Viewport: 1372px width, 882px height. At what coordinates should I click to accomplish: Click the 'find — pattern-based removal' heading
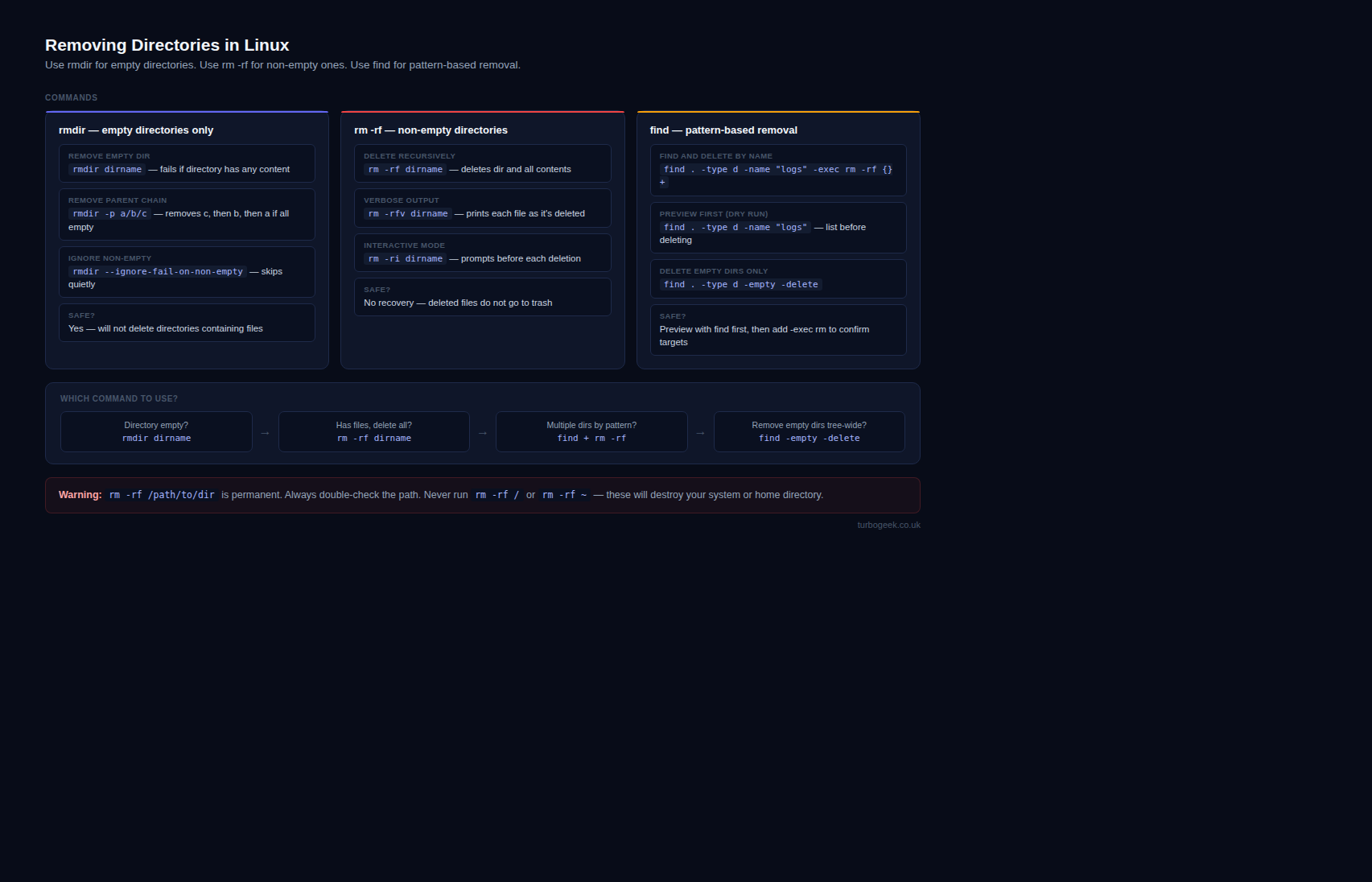point(723,130)
